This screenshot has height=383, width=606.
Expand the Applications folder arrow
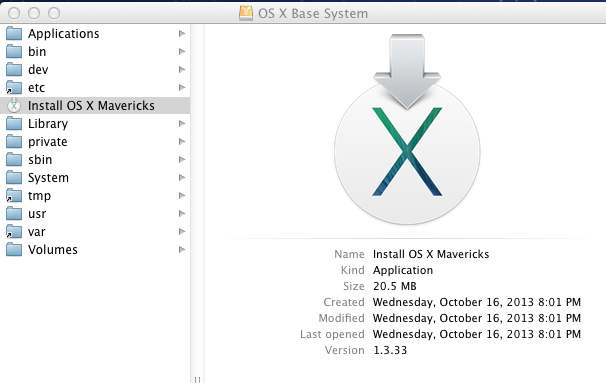(182, 34)
